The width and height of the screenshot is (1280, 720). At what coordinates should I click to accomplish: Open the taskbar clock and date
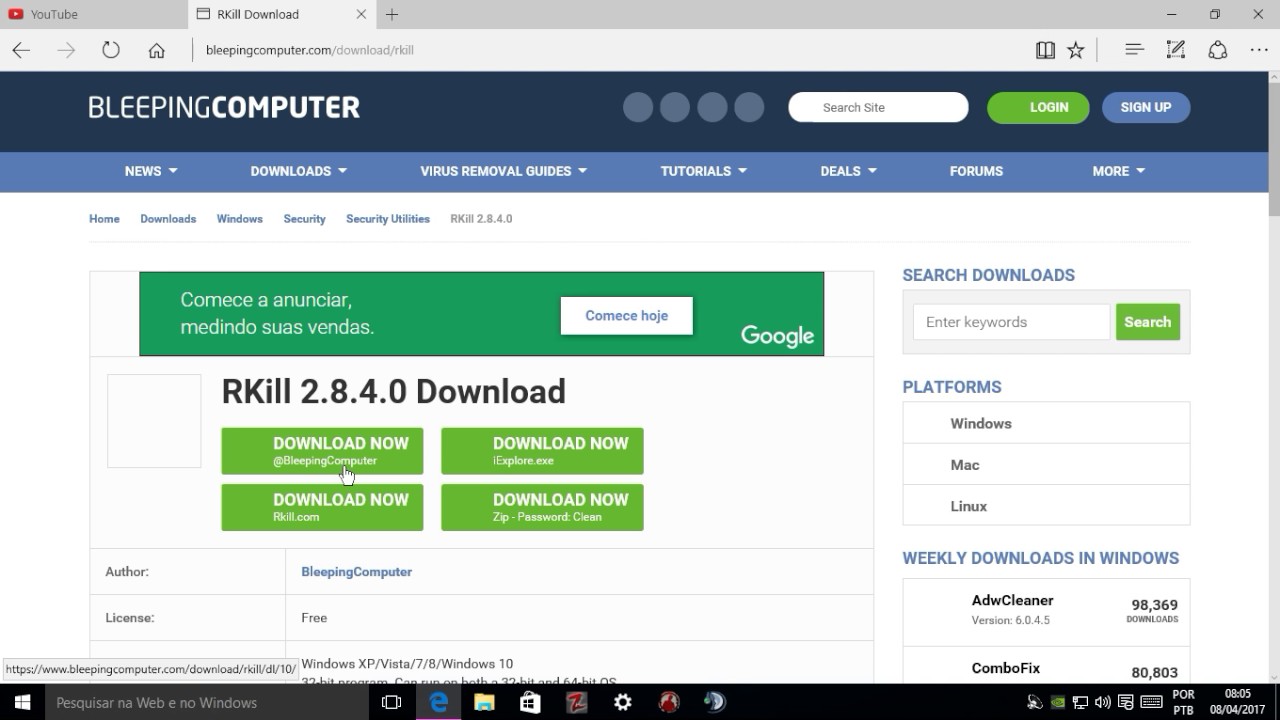click(x=1237, y=702)
